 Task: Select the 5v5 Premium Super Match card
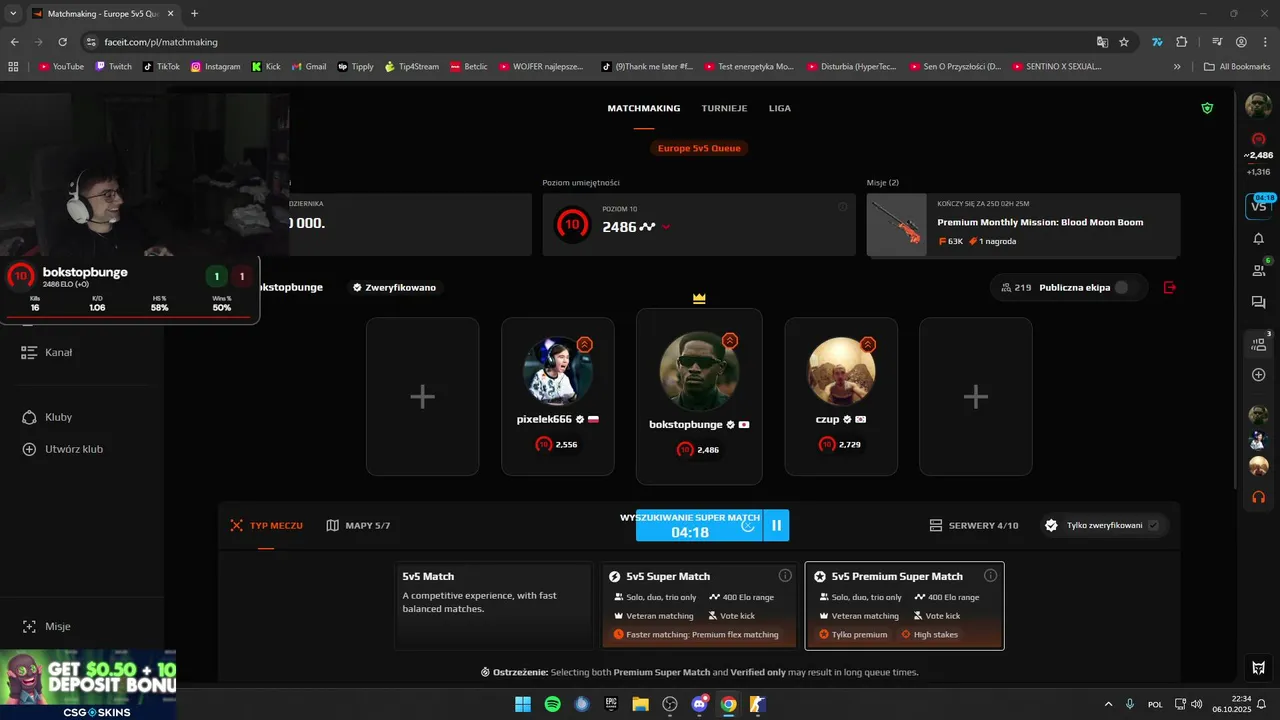pyautogui.click(x=905, y=606)
